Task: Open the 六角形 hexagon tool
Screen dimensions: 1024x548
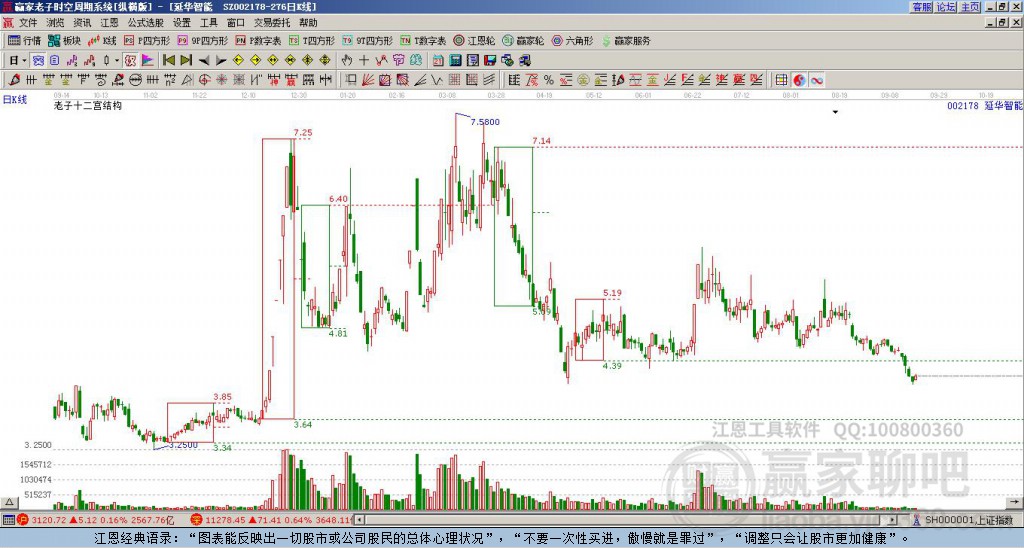Action: tap(572, 40)
